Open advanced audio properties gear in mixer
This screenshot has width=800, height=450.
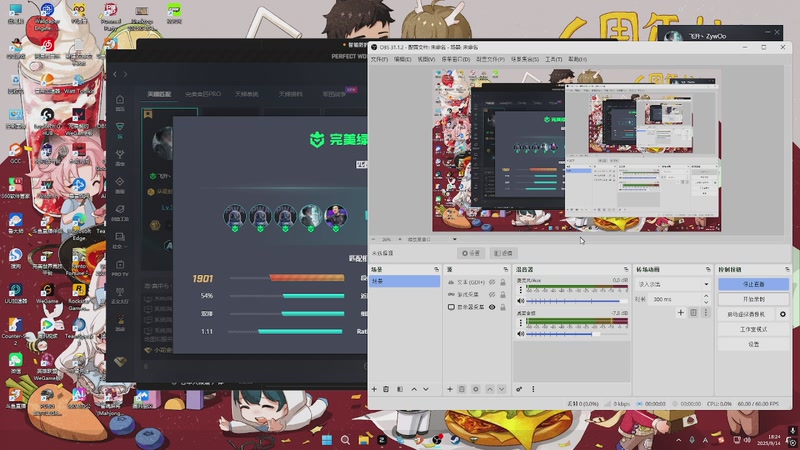point(519,389)
